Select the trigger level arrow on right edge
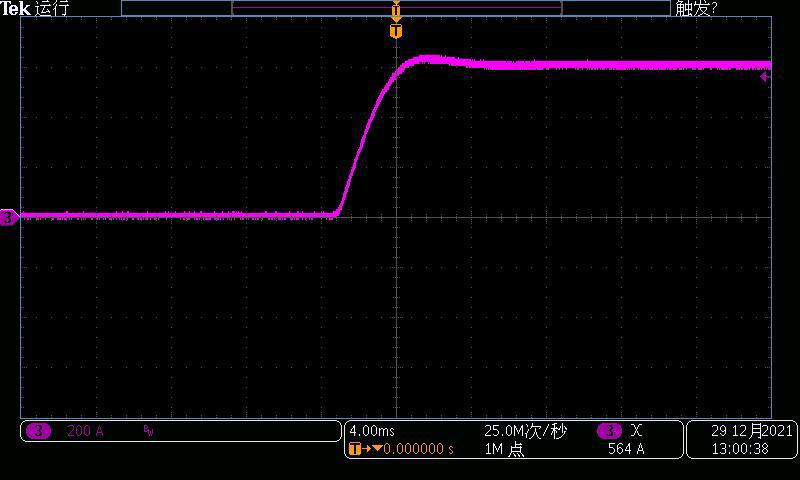 click(765, 76)
